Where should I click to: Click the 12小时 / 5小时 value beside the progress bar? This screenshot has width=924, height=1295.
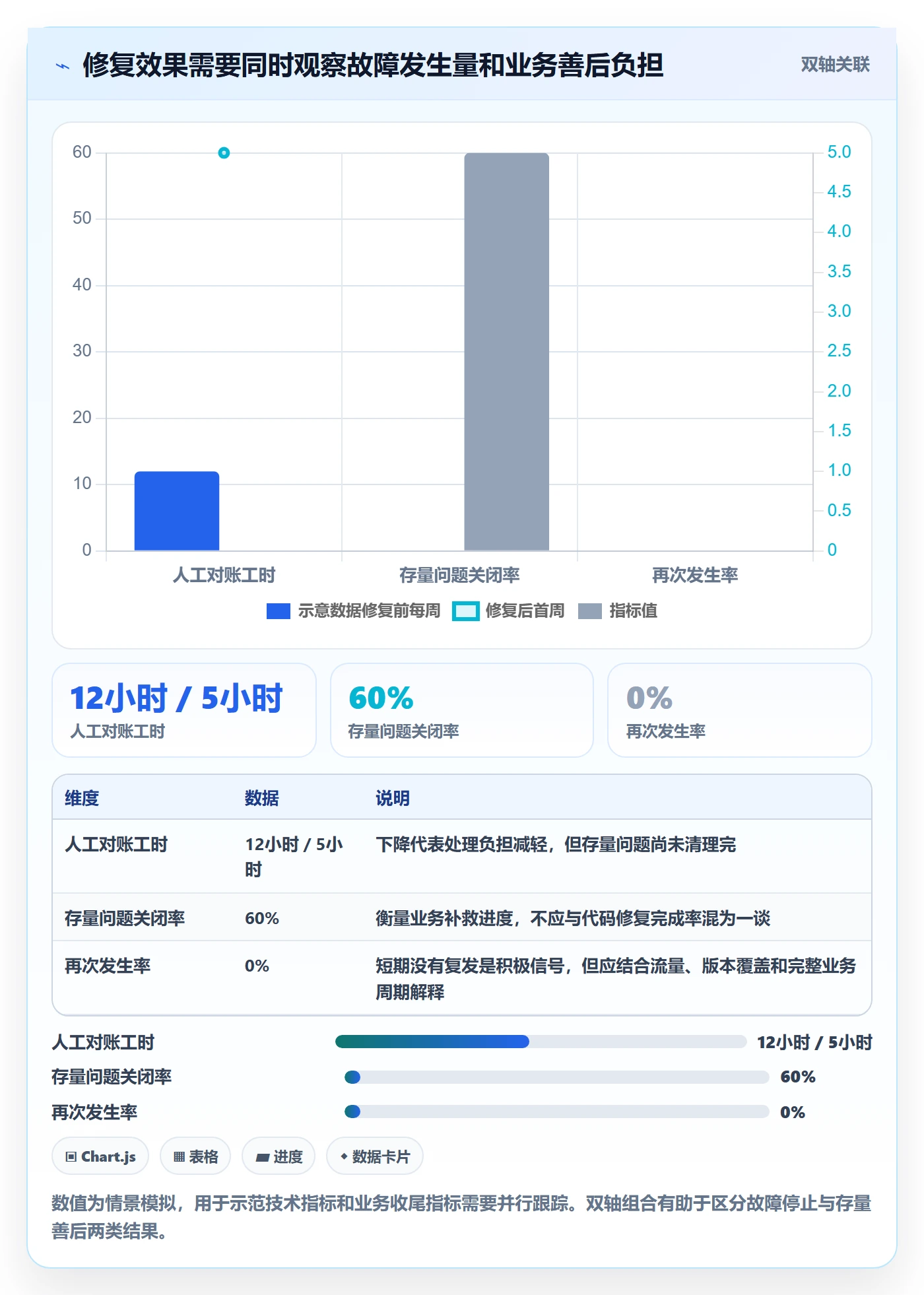tap(814, 1042)
